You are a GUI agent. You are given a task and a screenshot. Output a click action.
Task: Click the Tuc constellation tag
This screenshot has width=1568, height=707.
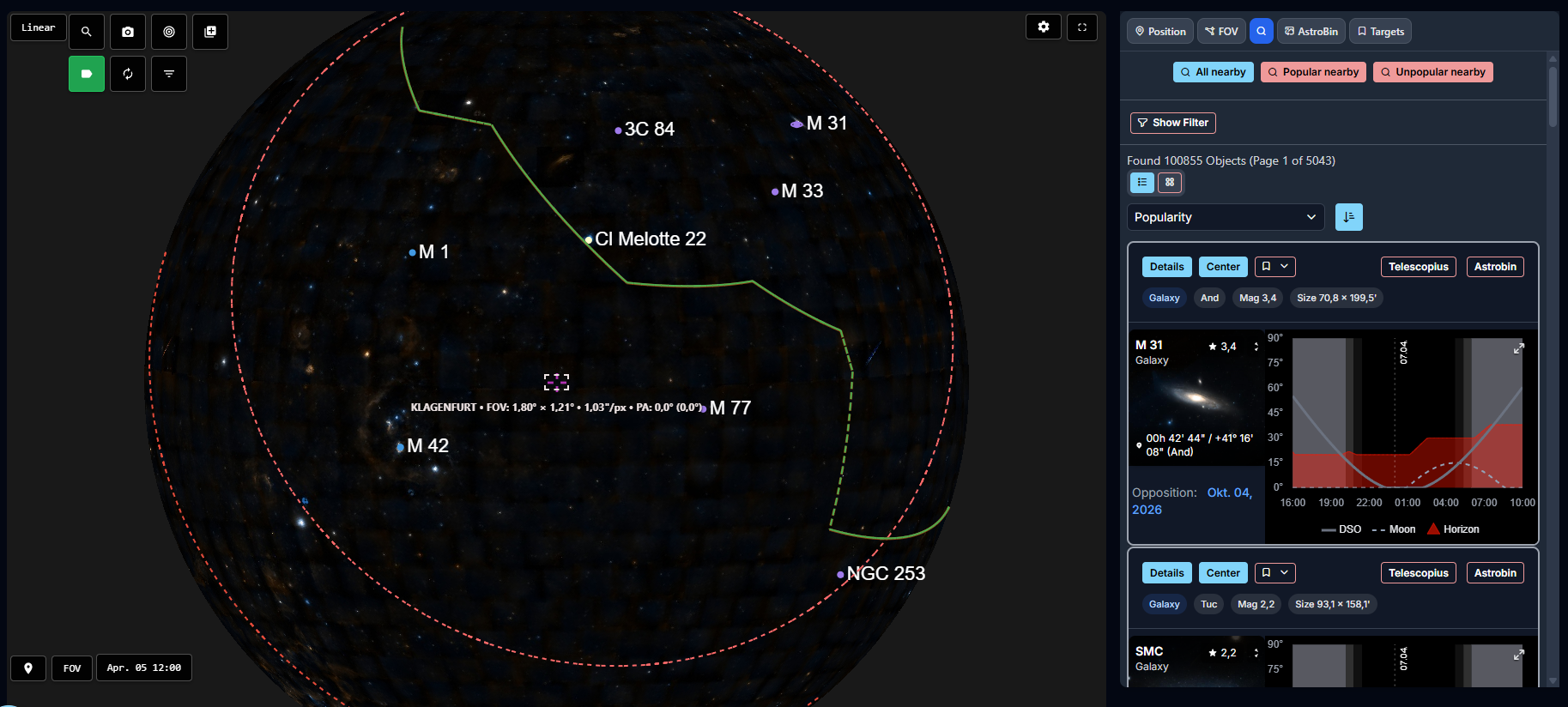point(1209,604)
